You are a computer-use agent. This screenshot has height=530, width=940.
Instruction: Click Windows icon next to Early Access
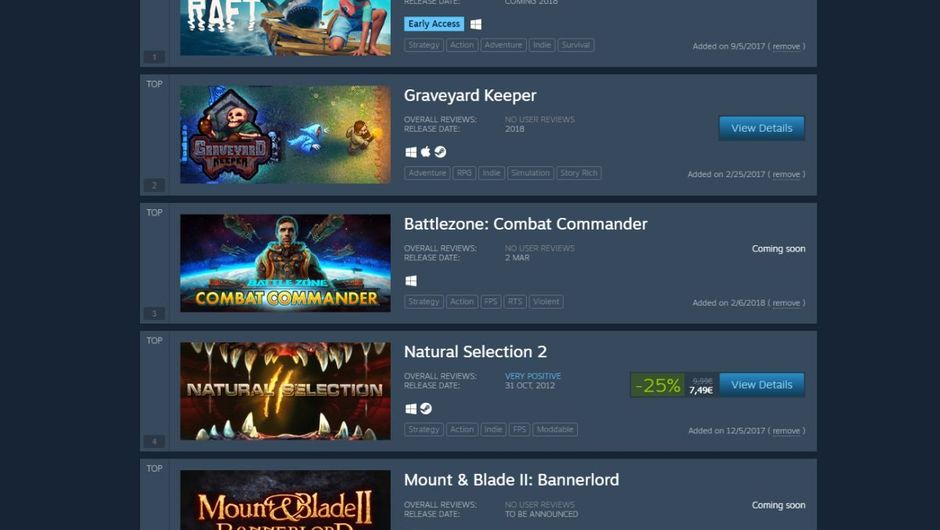[x=475, y=24]
